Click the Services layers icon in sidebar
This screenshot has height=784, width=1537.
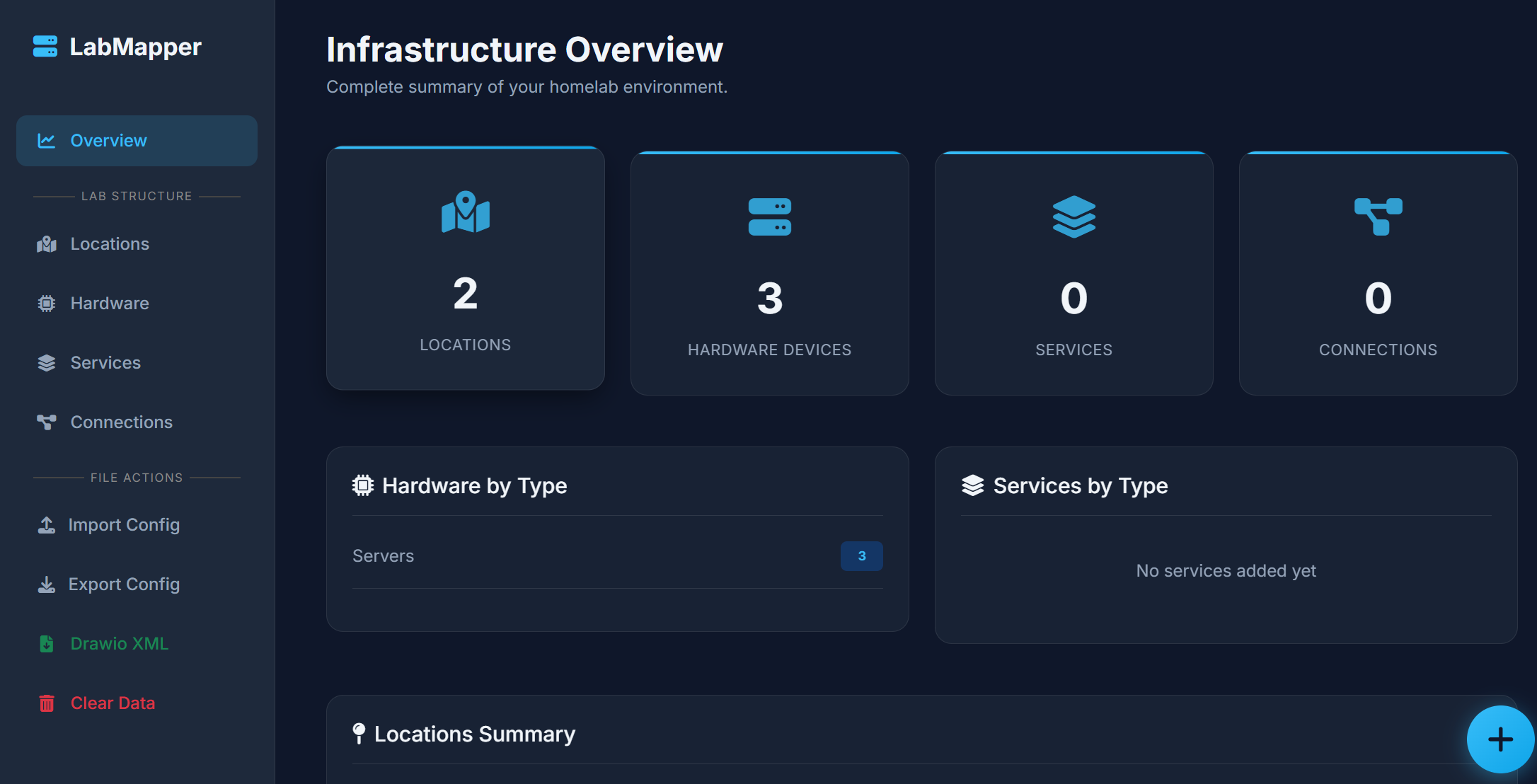(47, 363)
